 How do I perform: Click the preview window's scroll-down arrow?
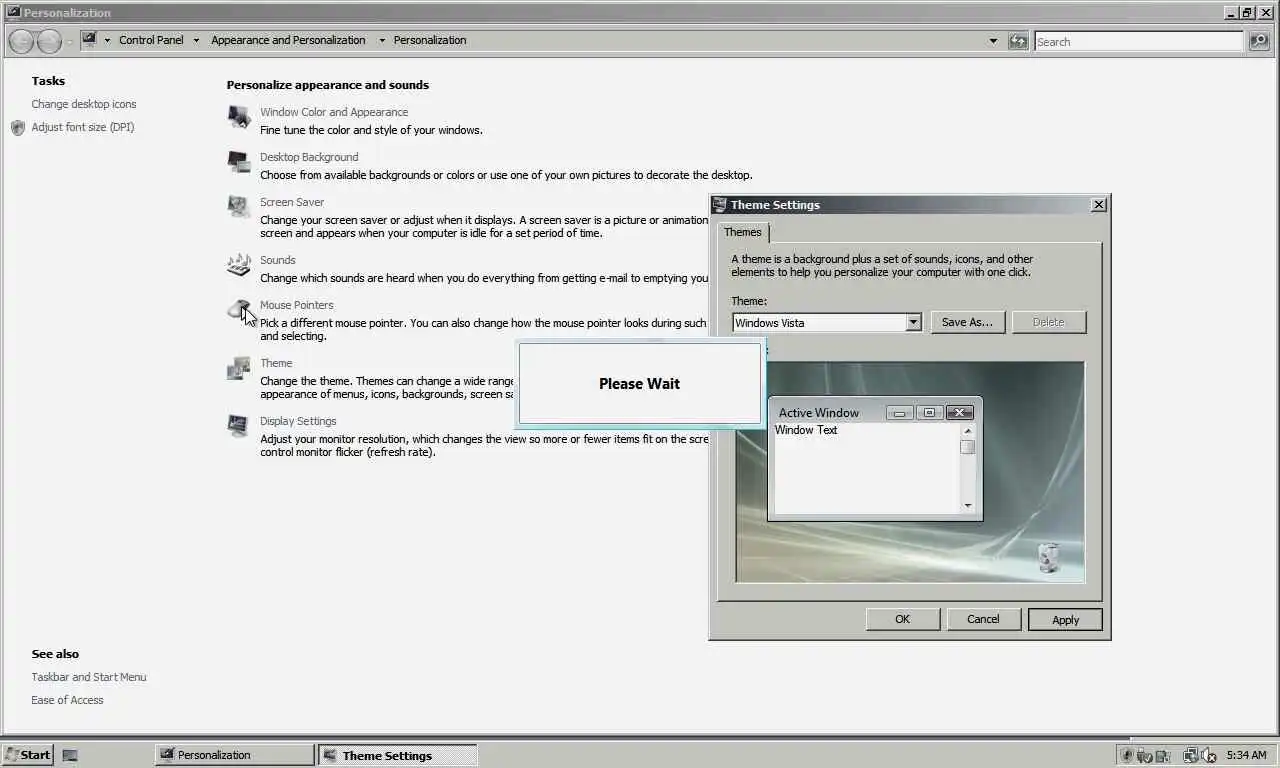click(967, 506)
